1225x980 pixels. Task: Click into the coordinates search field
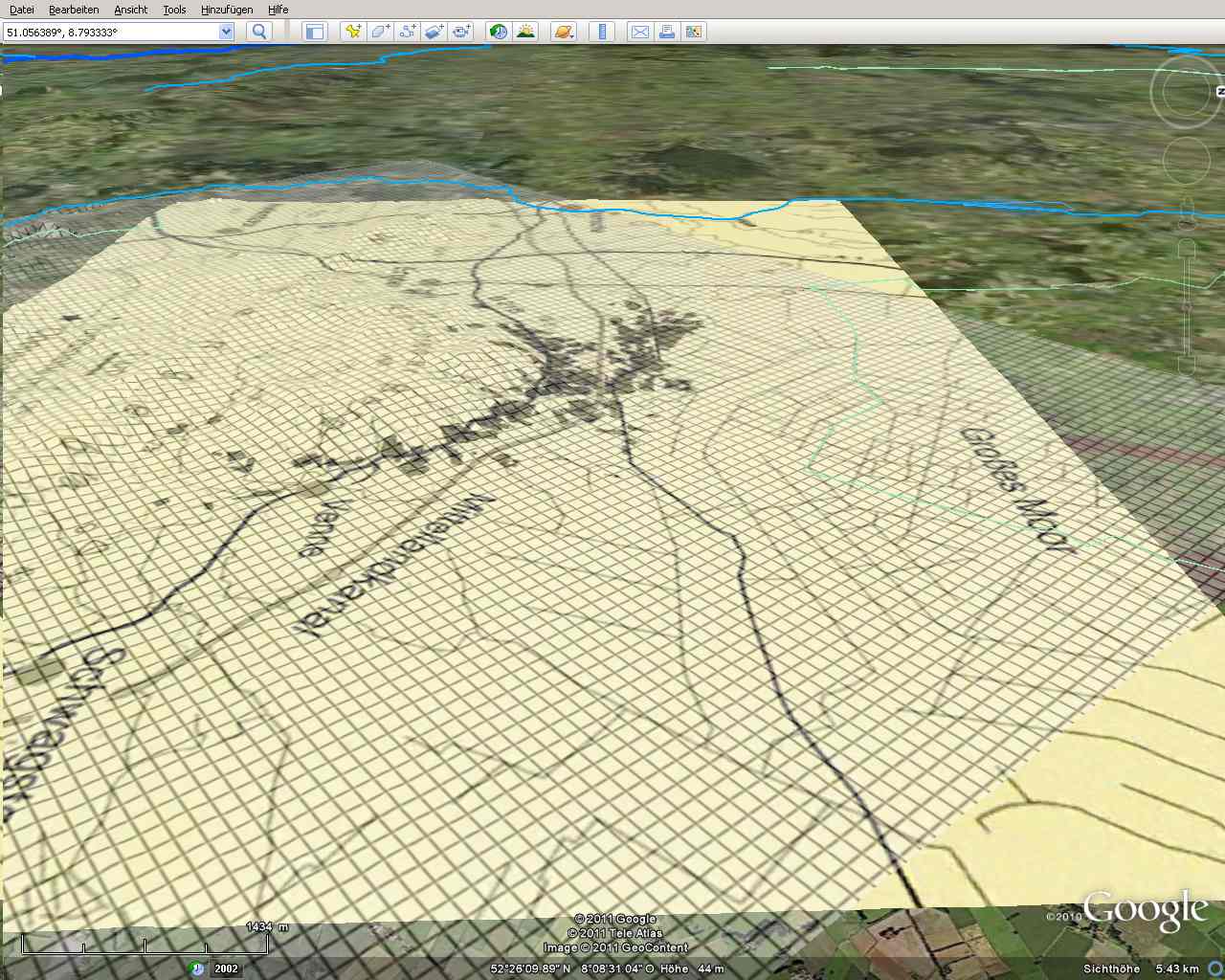[x=110, y=32]
